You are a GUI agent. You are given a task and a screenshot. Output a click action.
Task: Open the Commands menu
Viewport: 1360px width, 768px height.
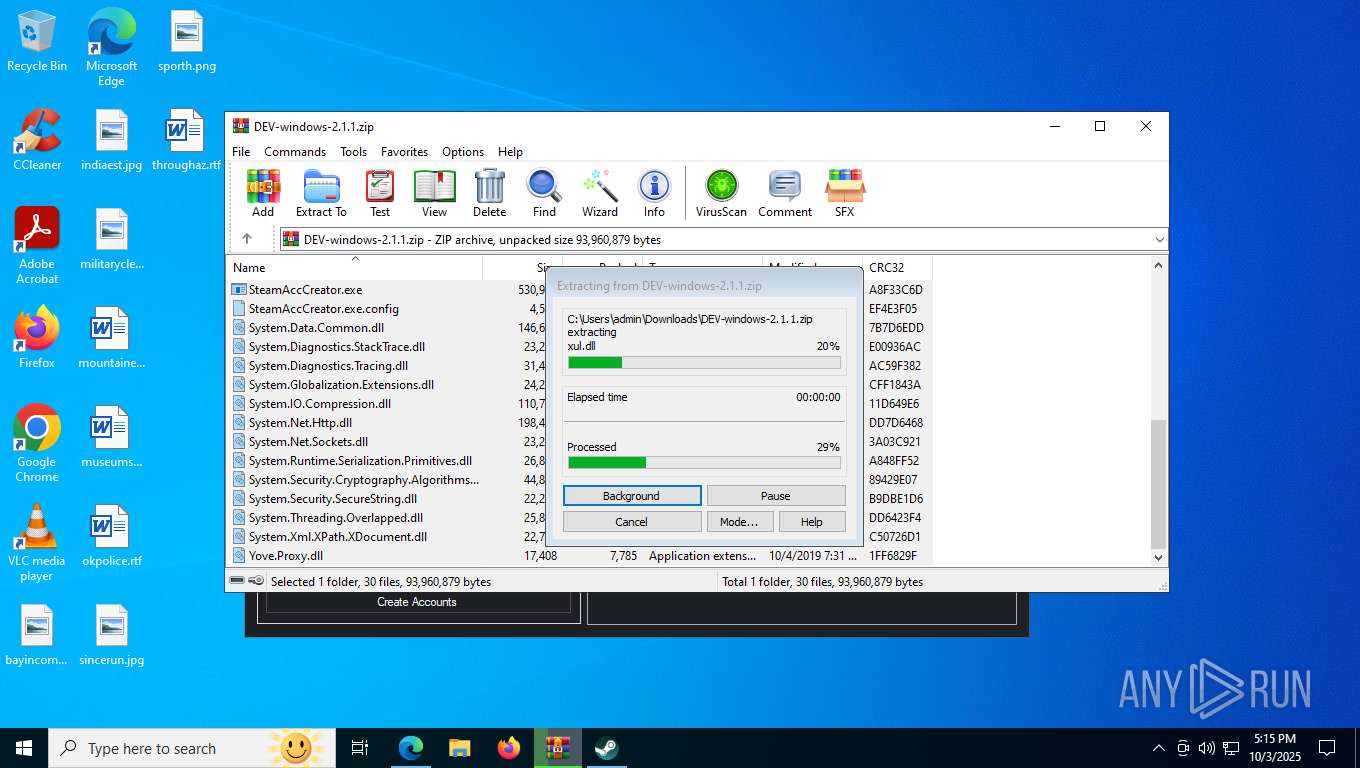click(295, 152)
